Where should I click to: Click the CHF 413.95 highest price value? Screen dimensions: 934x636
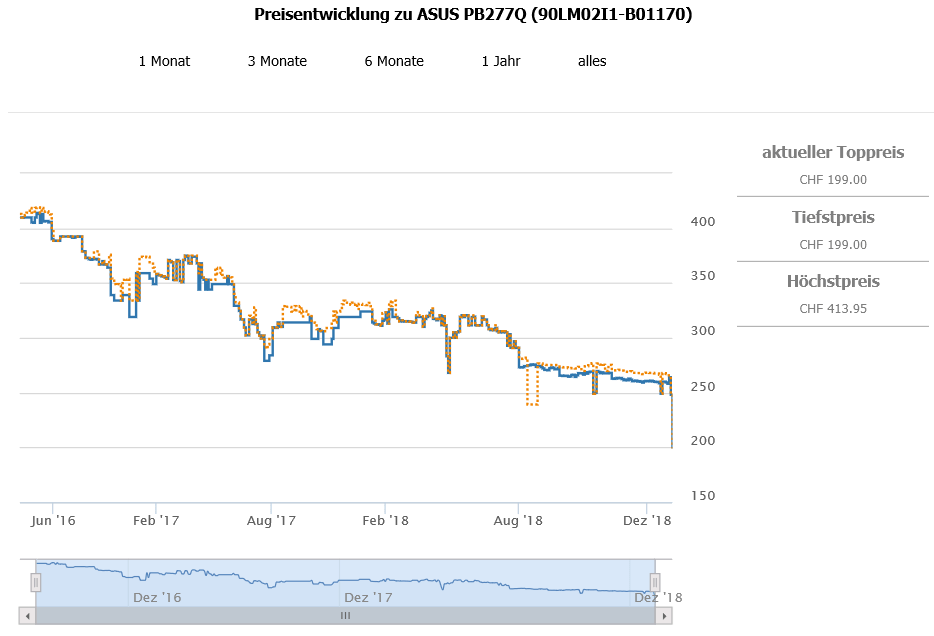tap(833, 309)
